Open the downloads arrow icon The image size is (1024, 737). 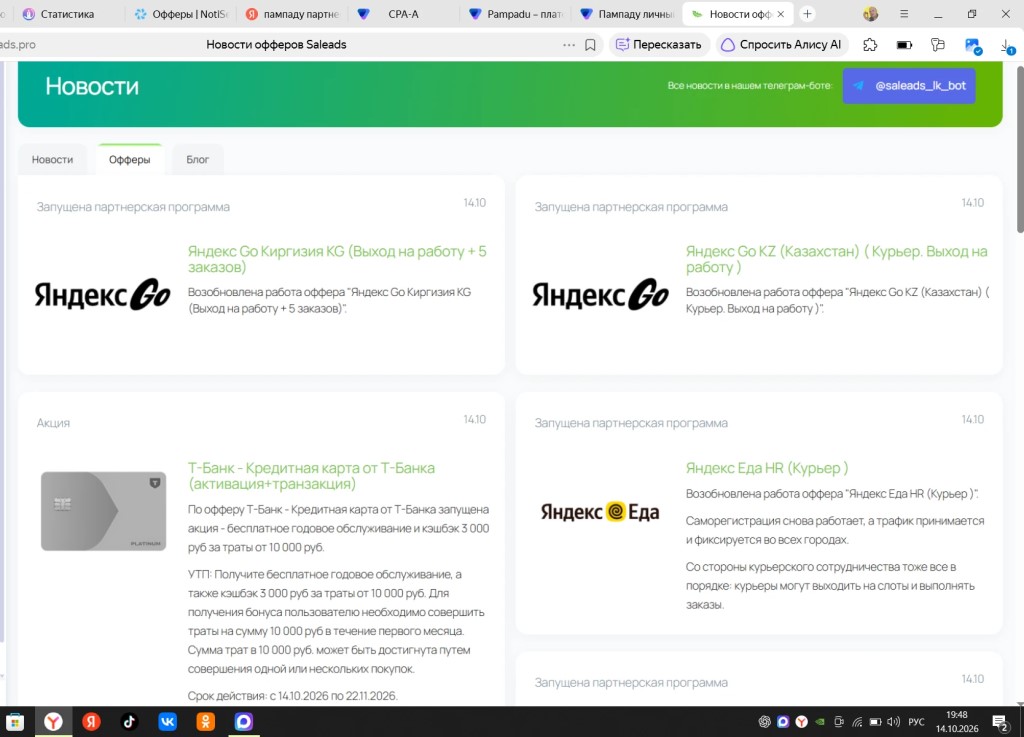coord(1006,45)
